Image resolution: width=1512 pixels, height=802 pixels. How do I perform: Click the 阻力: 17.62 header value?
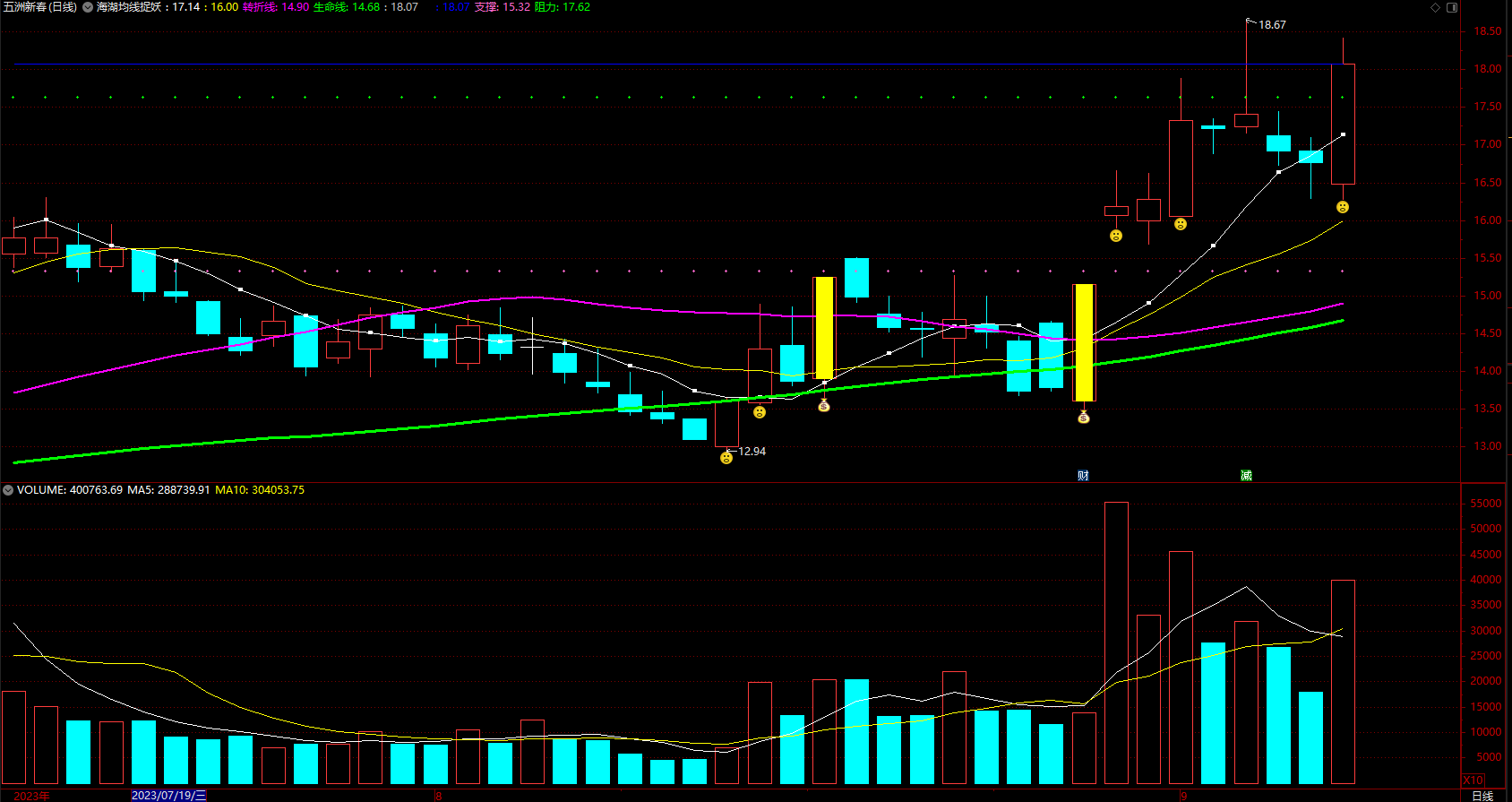562,7
